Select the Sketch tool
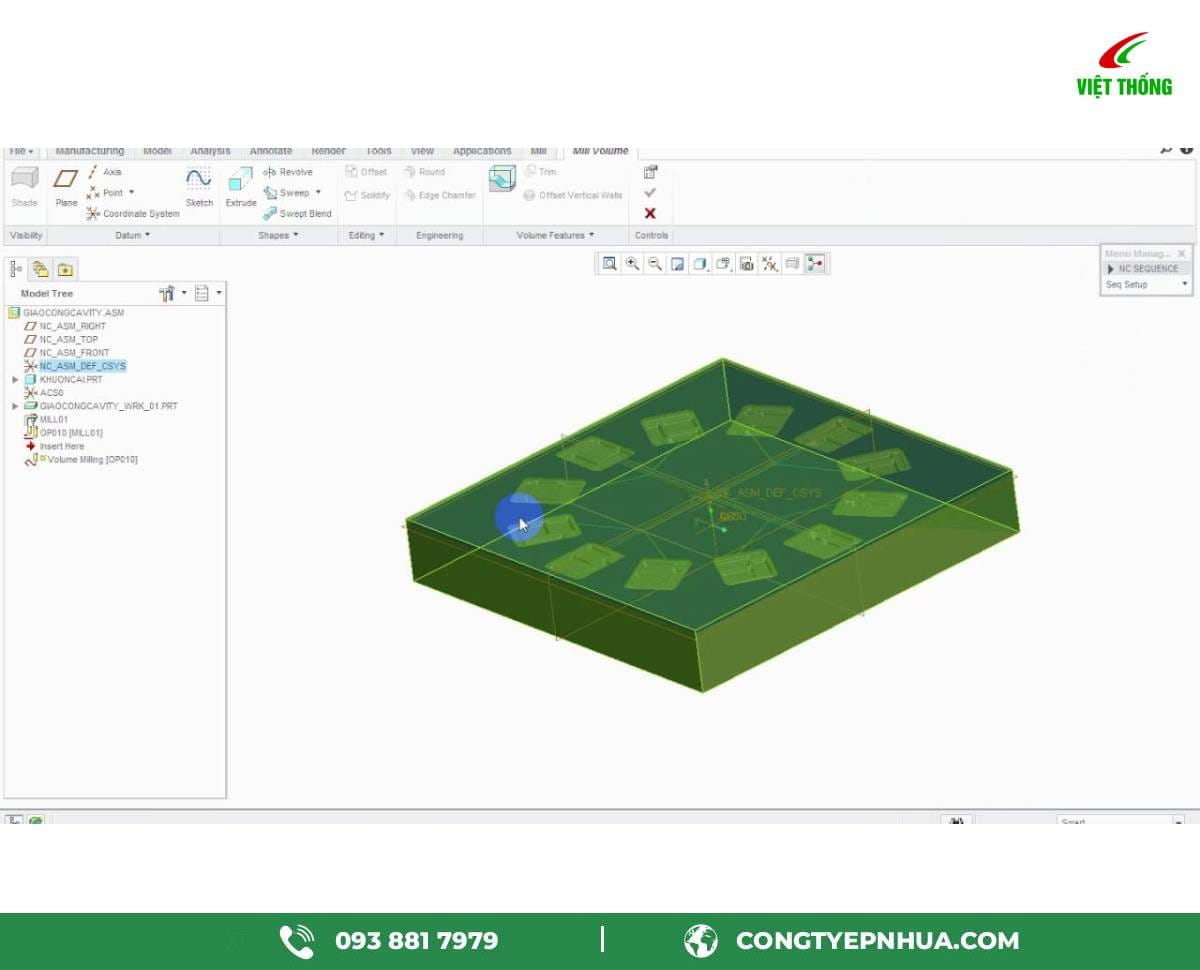The width and height of the screenshot is (1200, 970). click(x=198, y=187)
